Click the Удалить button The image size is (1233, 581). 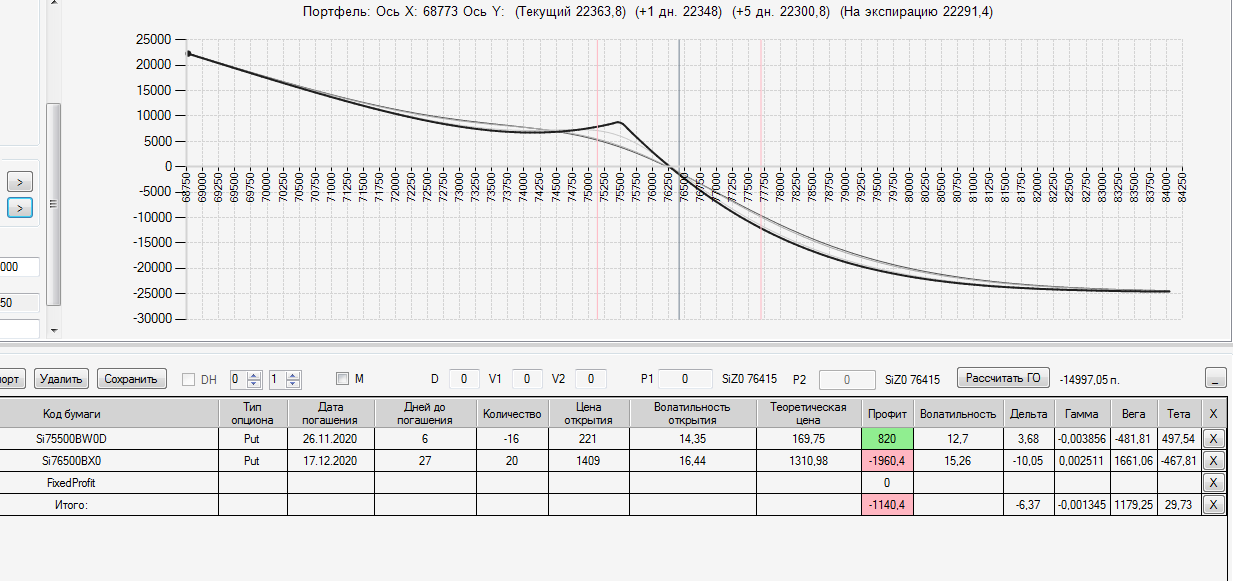pos(62,379)
